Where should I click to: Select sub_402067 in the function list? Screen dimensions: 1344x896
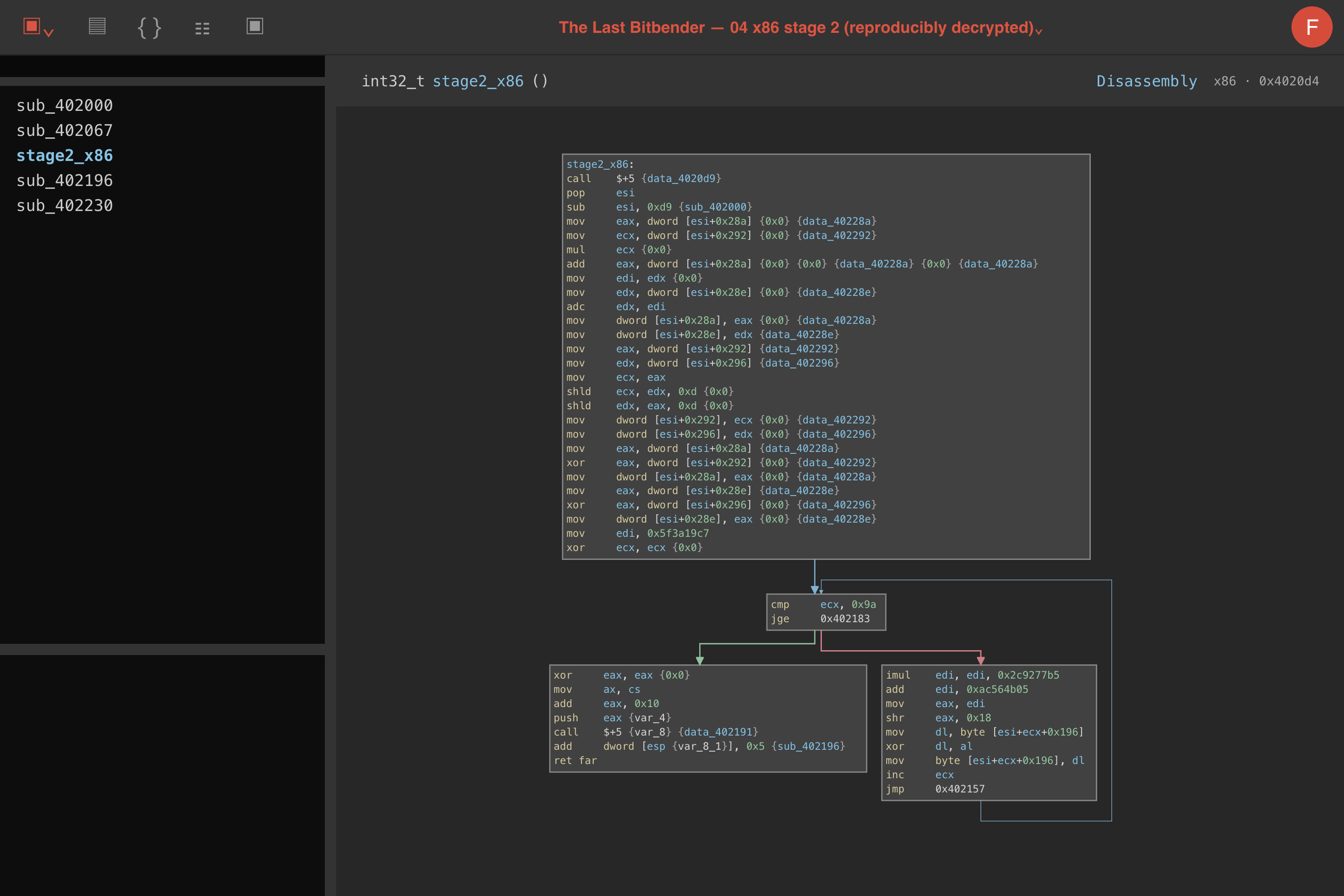(x=65, y=131)
